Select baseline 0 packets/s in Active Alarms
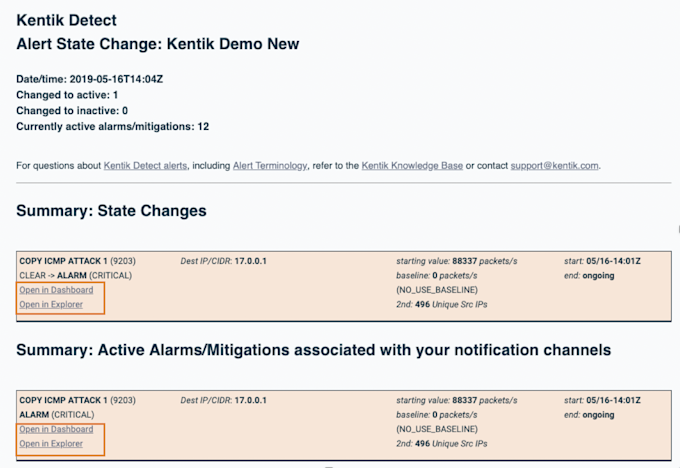This screenshot has width=680, height=468. click(436, 415)
